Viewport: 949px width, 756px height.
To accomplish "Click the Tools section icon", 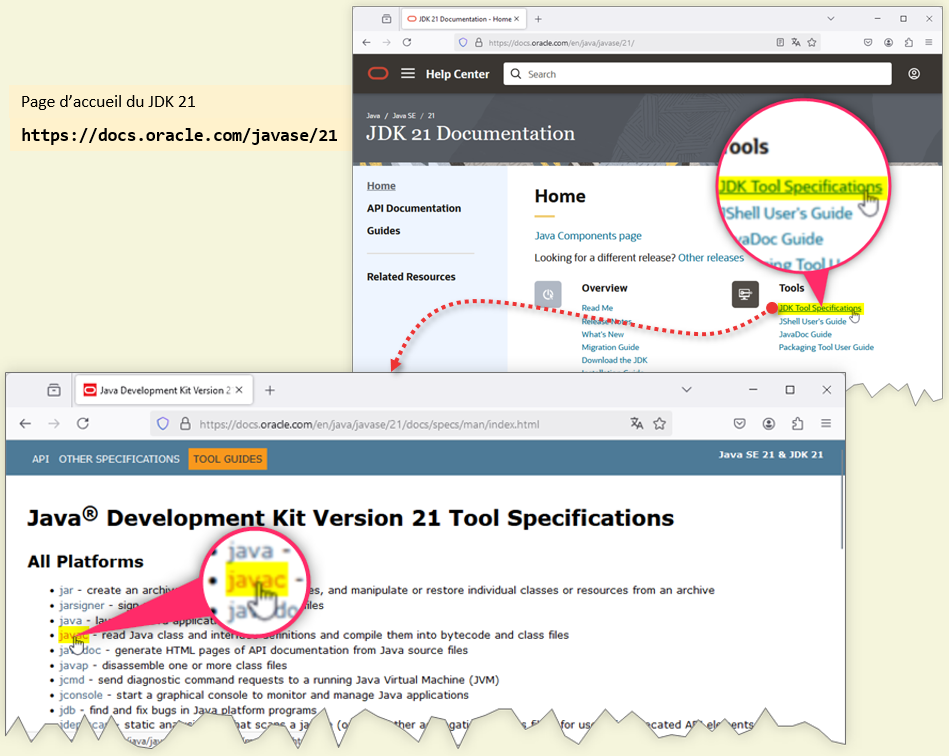I will (745, 294).
